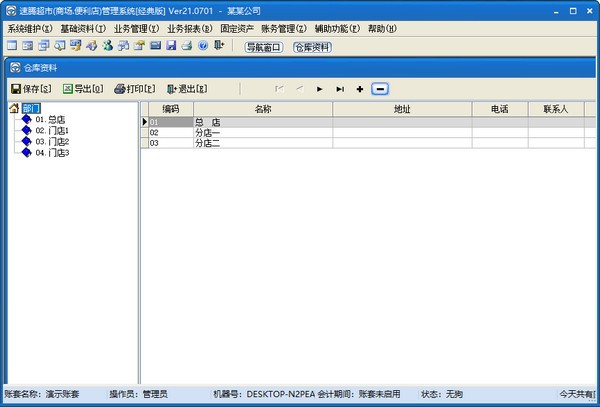The width and height of the screenshot is (600, 407).
Task: Go to the next record arrow
Action: [320, 89]
